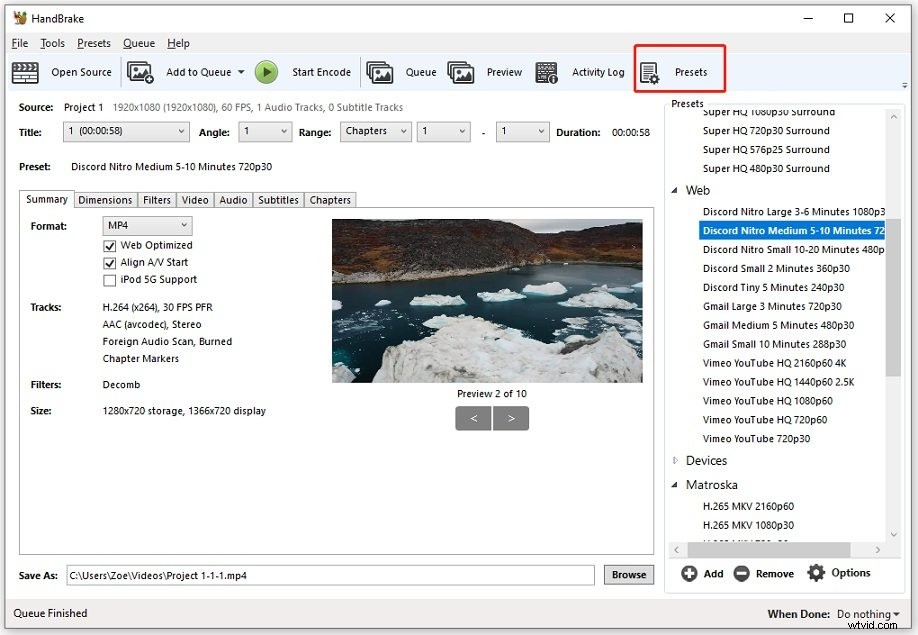The image size is (918, 635).
Task: Expand the Devices presets group
Action: pos(677,460)
